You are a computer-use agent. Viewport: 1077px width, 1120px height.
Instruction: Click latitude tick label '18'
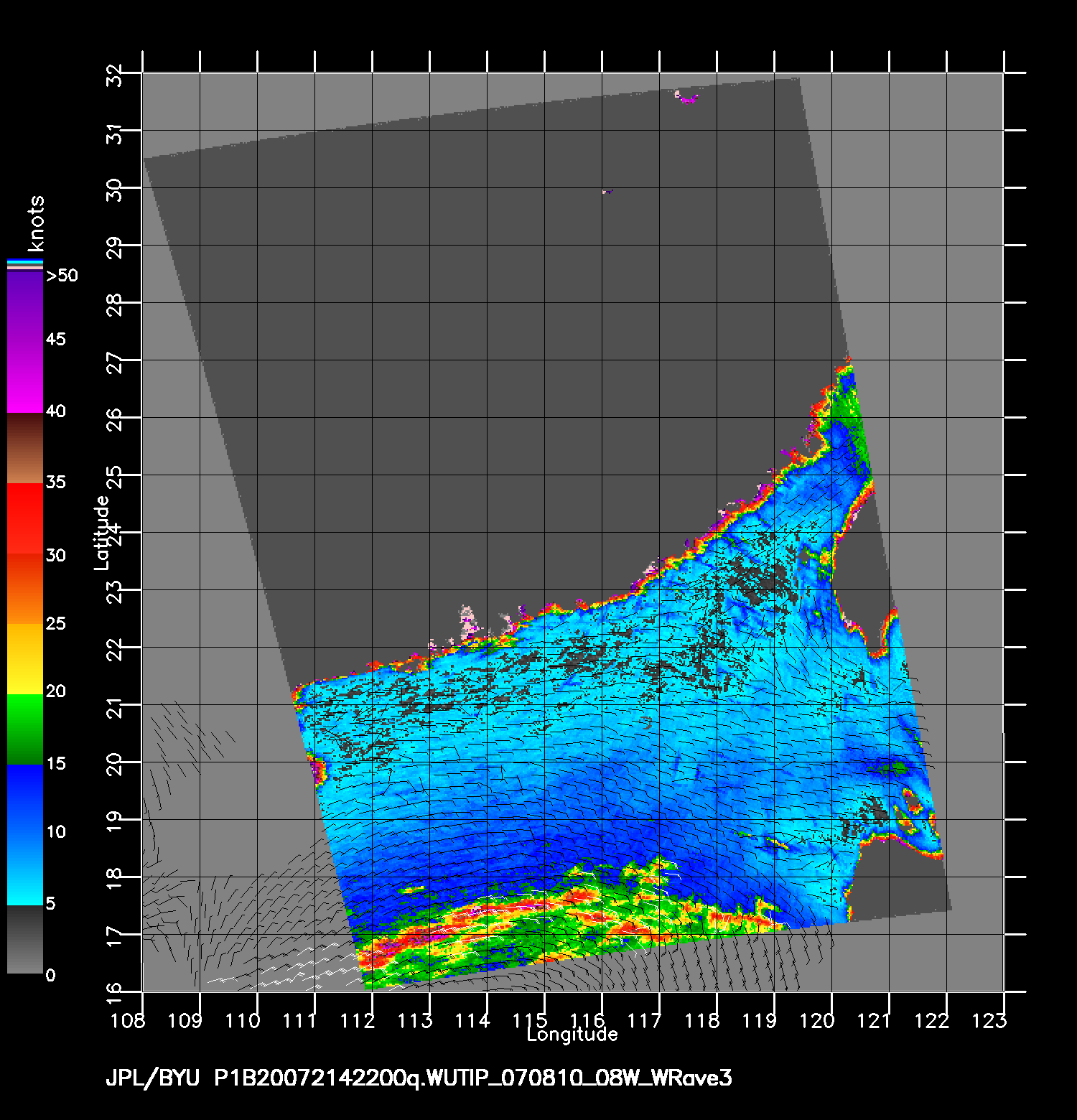click(x=113, y=880)
